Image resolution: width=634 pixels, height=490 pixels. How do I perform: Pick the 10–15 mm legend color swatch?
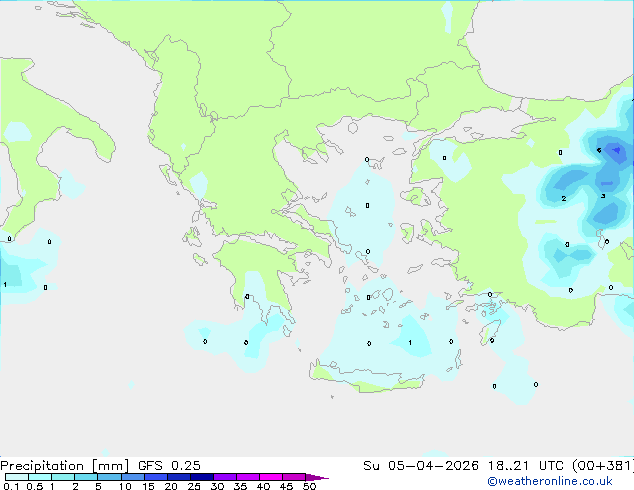click(132, 477)
